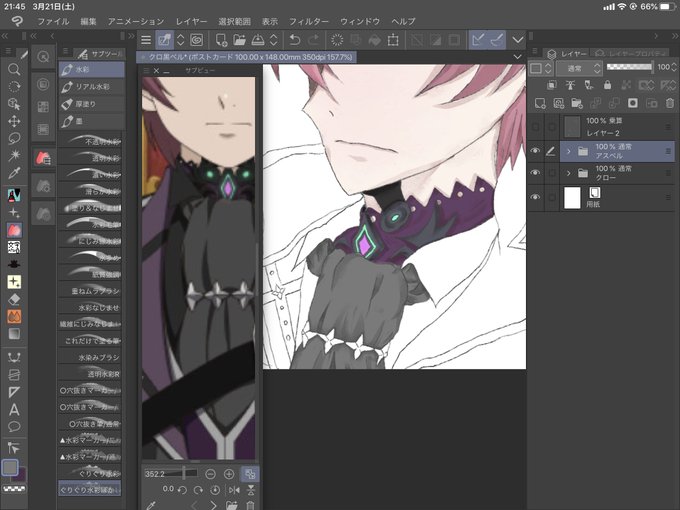Delete the selected layer with trash icon
The height and width of the screenshot is (510, 680).
670,103
